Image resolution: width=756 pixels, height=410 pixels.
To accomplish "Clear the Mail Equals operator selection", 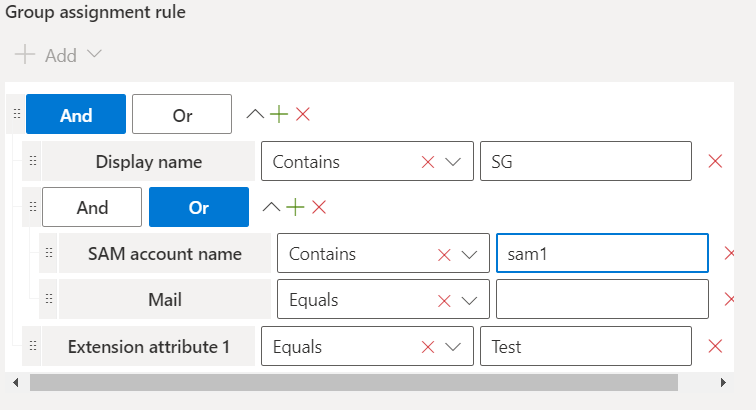I will click(444, 300).
